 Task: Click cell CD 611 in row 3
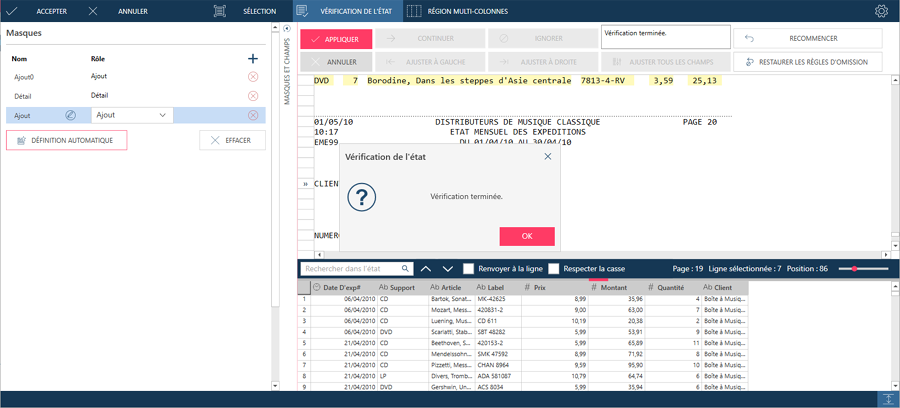pos(498,320)
